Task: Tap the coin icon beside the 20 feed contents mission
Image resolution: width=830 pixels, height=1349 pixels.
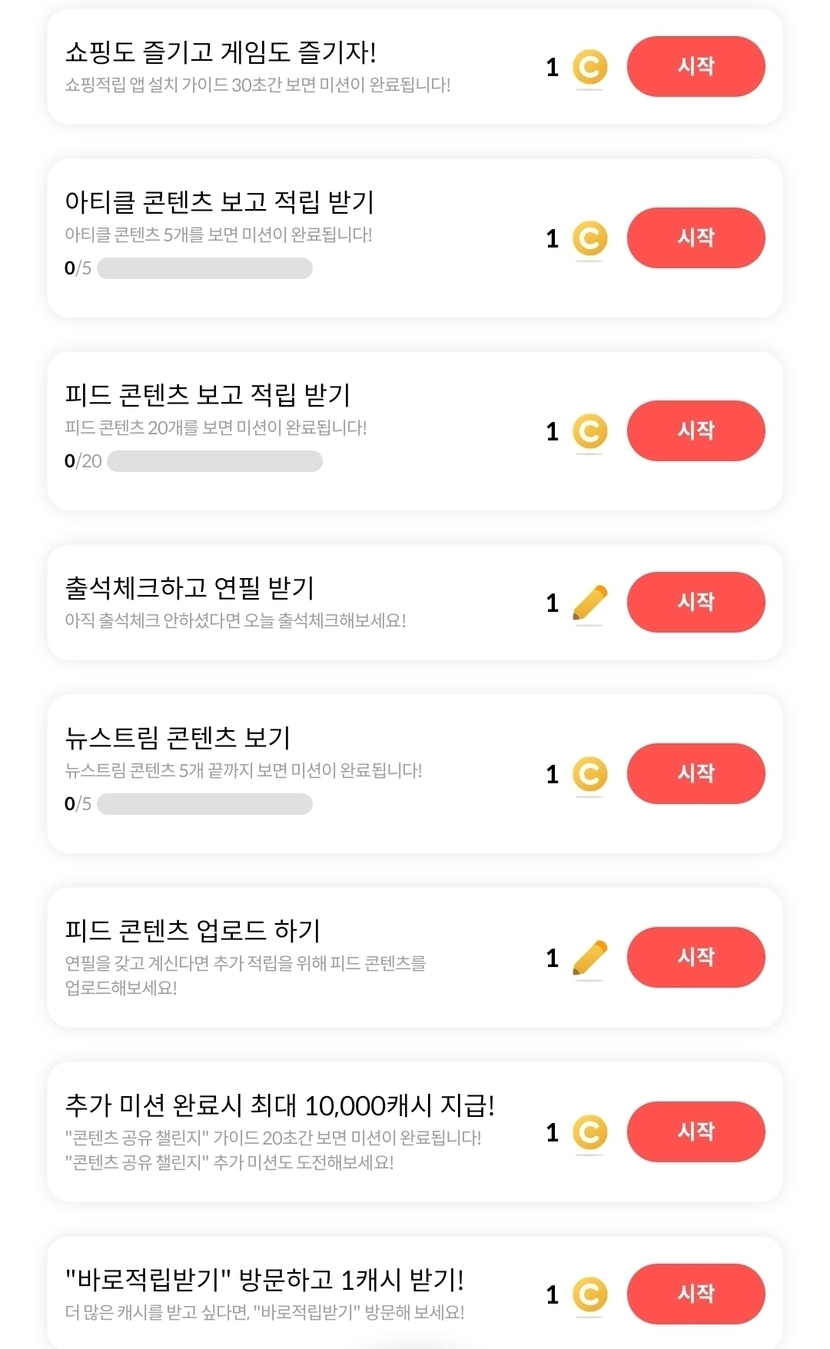Action: 590,432
